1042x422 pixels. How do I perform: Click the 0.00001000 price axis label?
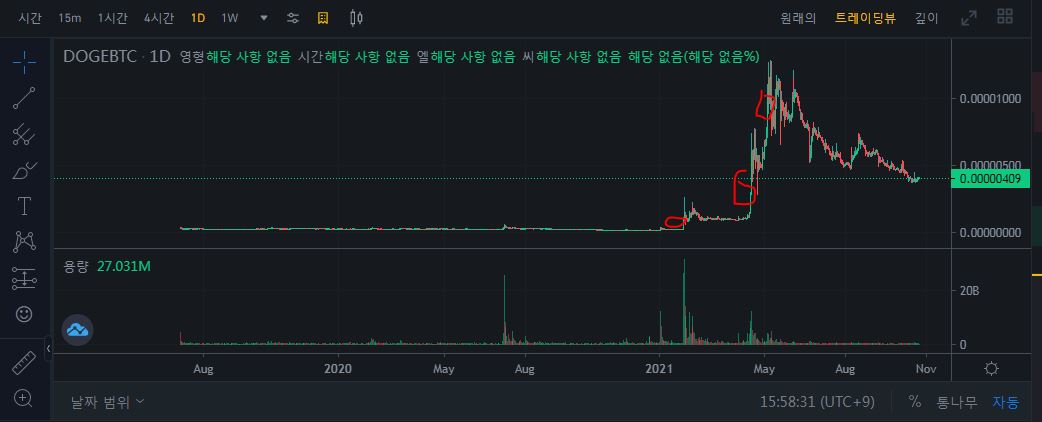pos(989,98)
